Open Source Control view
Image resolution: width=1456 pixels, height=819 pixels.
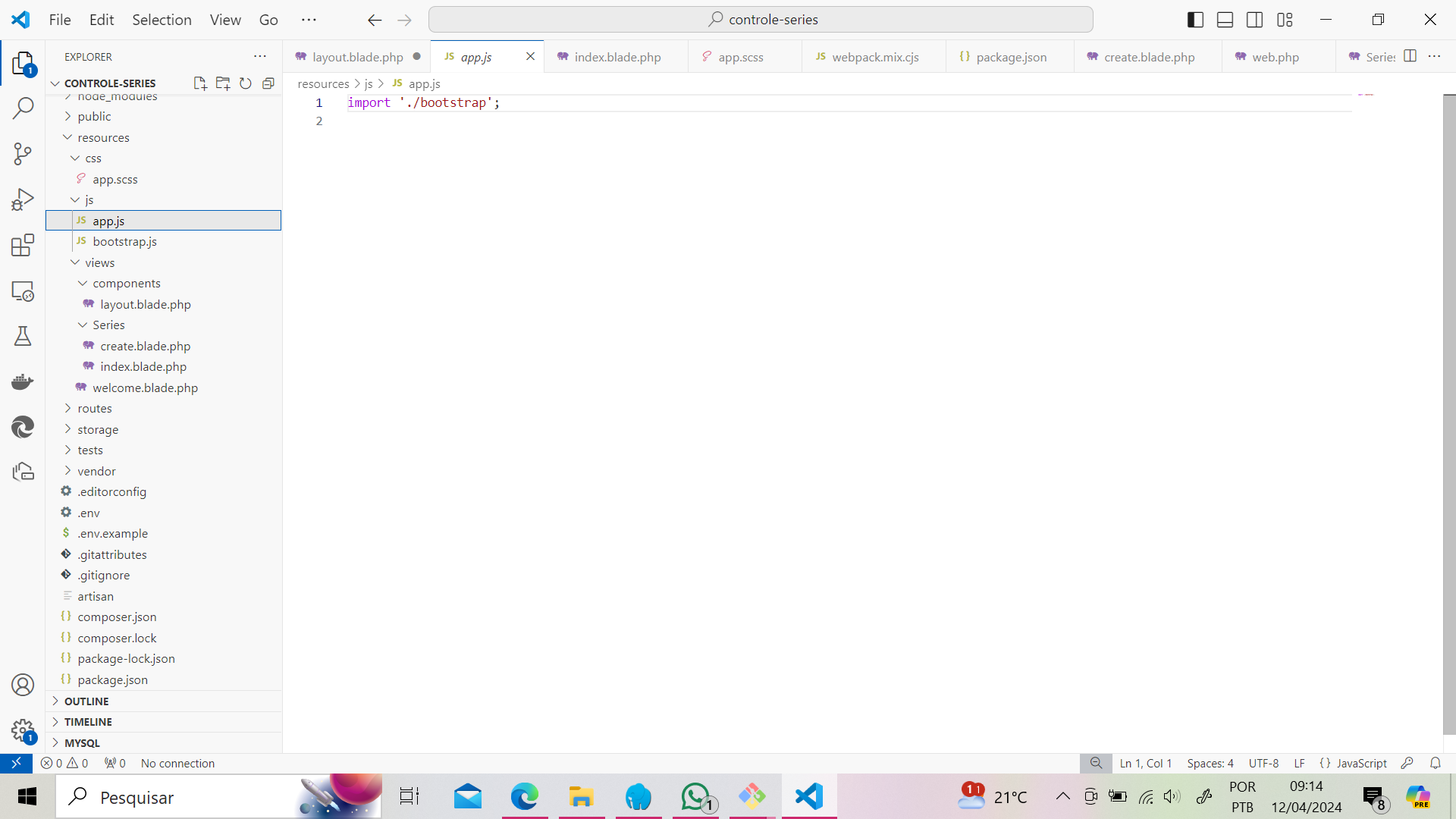click(23, 154)
